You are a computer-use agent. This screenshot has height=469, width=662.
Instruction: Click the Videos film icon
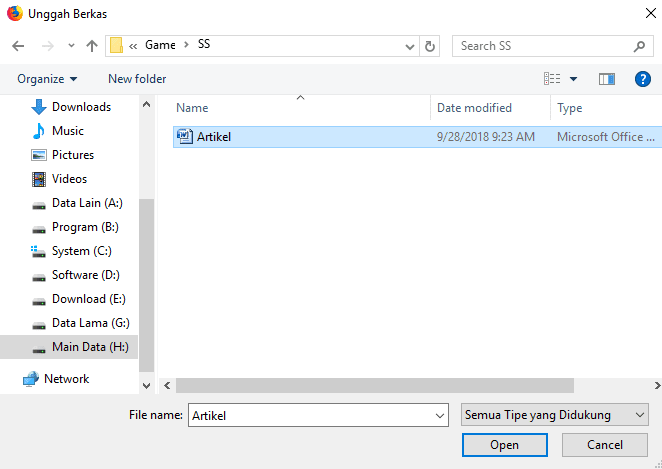(x=39, y=179)
